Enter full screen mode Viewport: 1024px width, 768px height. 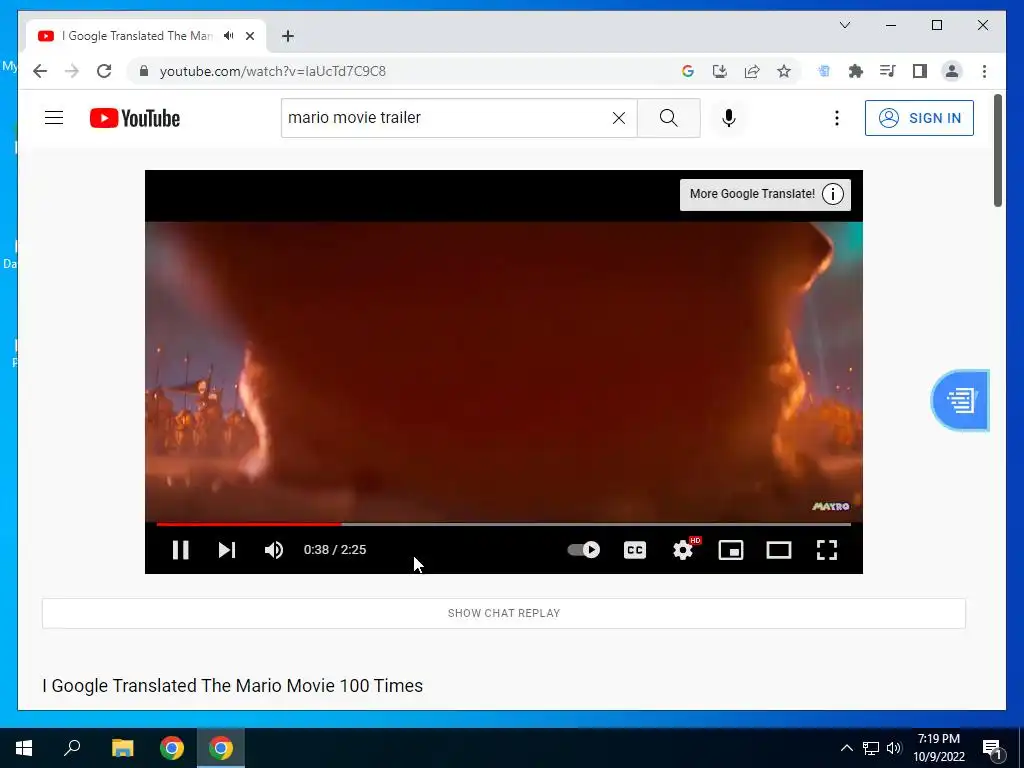click(x=827, y=550)
